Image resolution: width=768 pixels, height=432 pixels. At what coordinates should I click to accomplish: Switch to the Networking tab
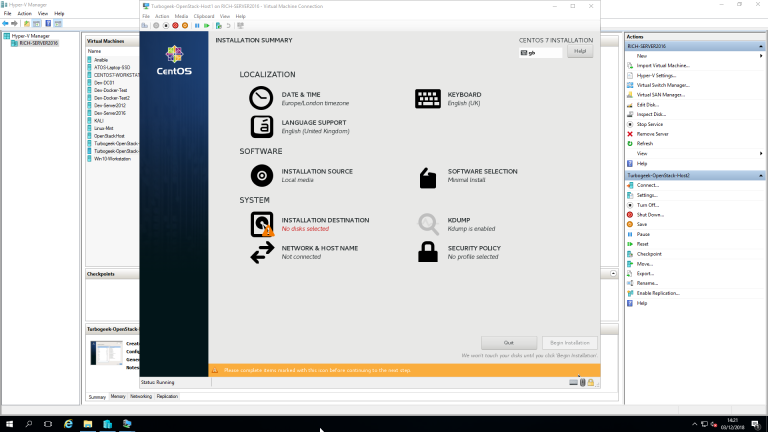point(141,396)
